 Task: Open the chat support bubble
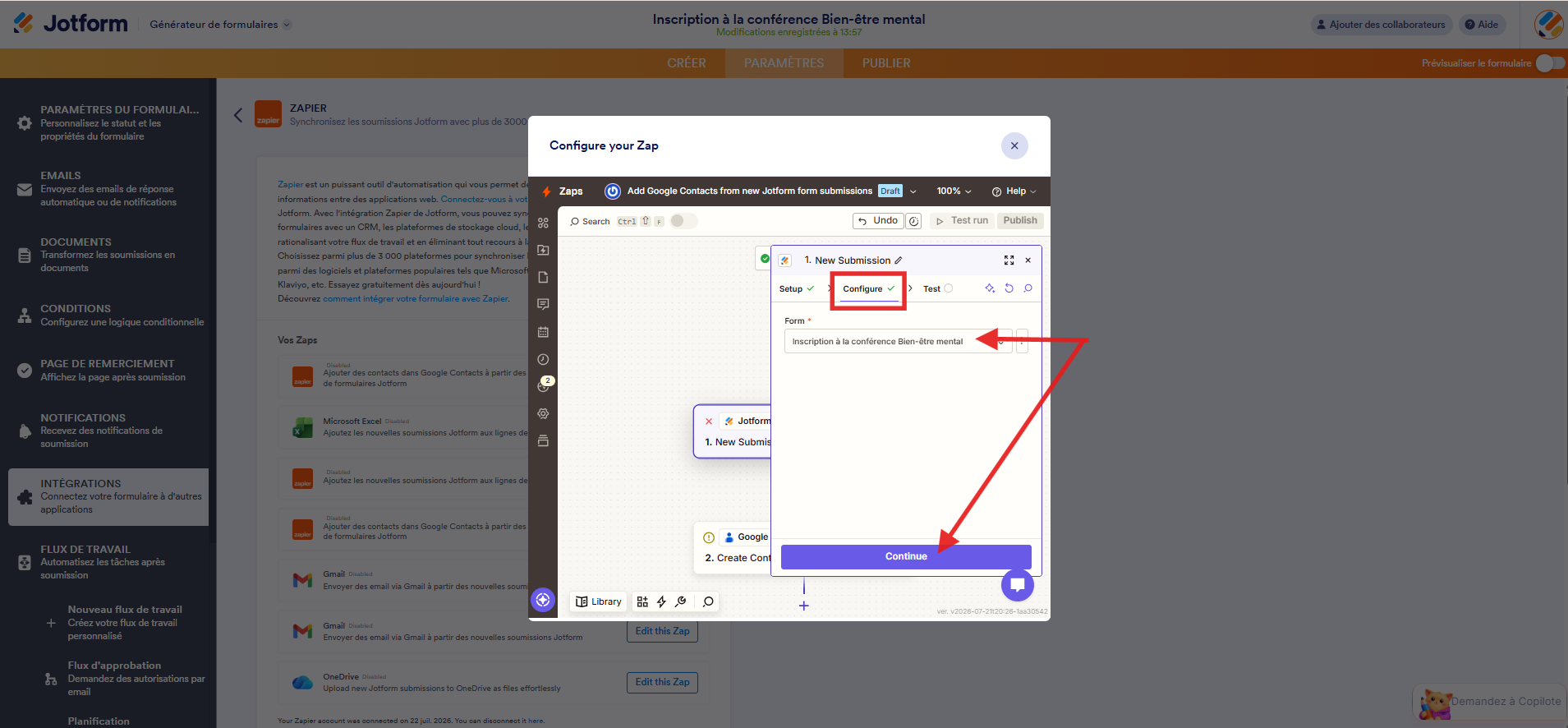click(1017, 585)
